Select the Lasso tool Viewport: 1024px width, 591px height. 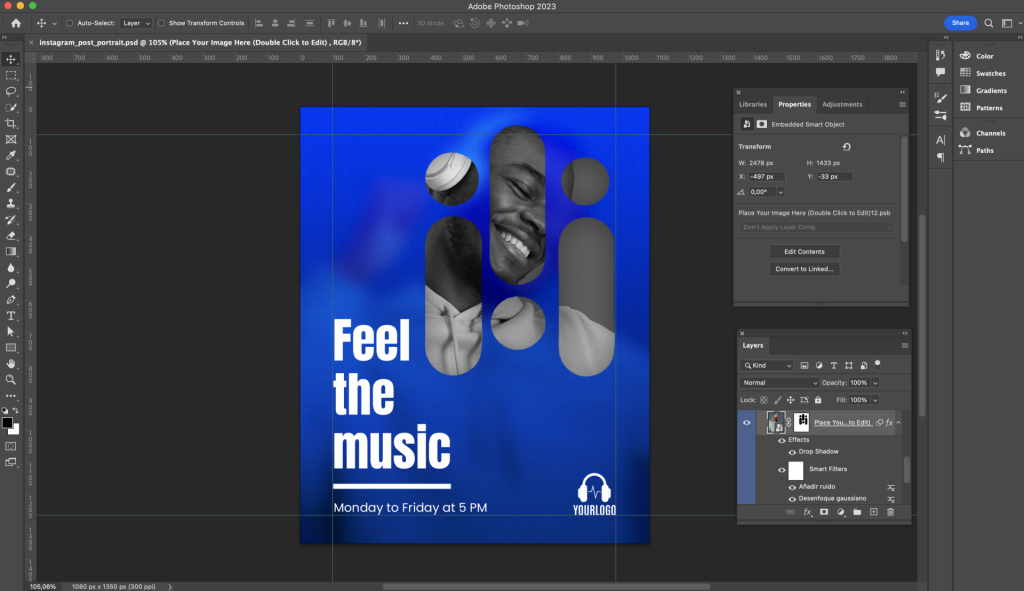pyautogui.click(x=11, y=91)
